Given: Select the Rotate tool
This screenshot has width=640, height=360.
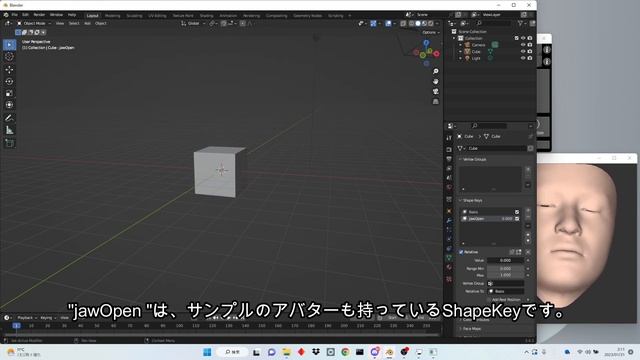Looking at the screenshot, I should click(x=9, y=82).
